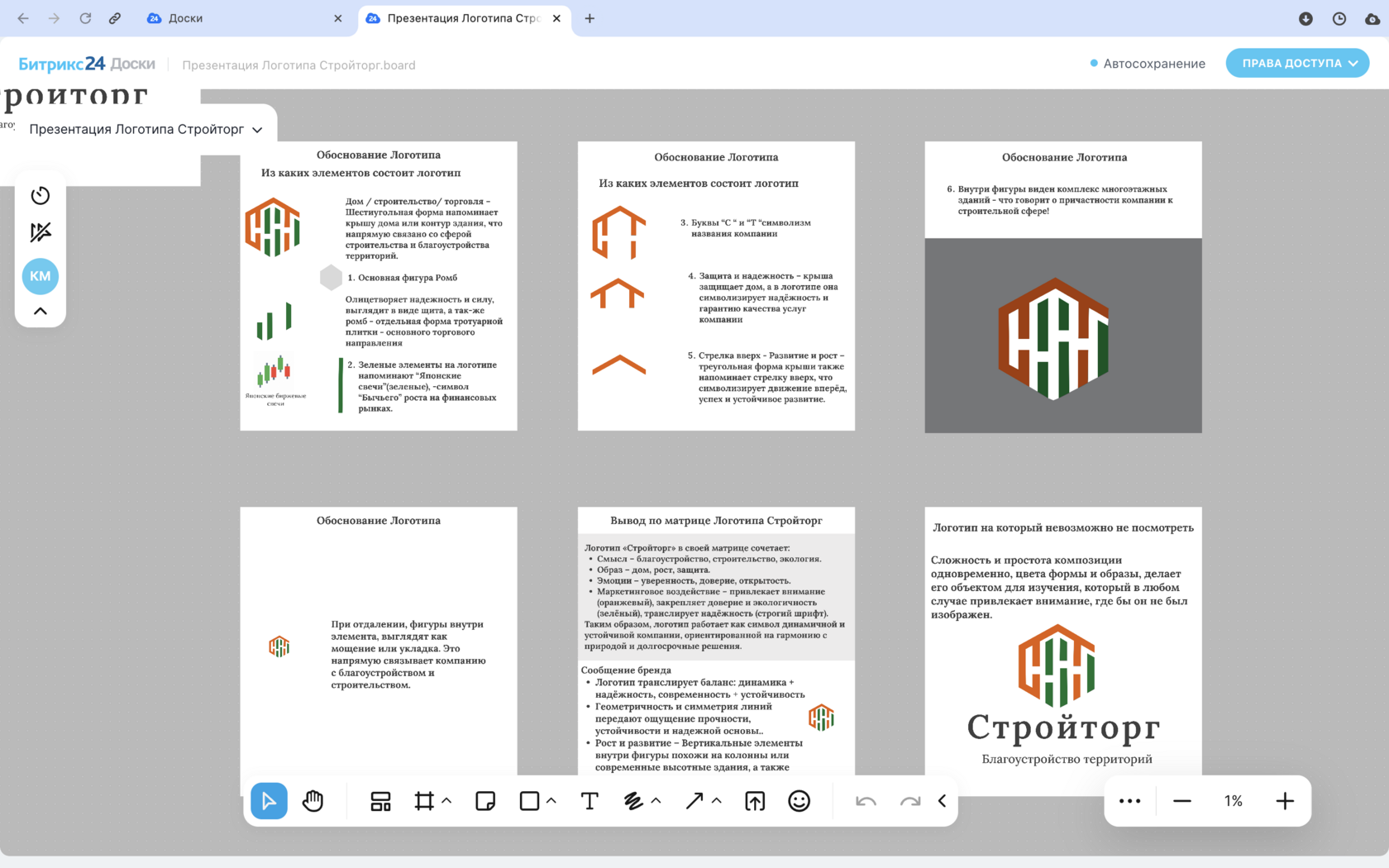
Task: Reload the current page
Action: click(x=85, y=18)
